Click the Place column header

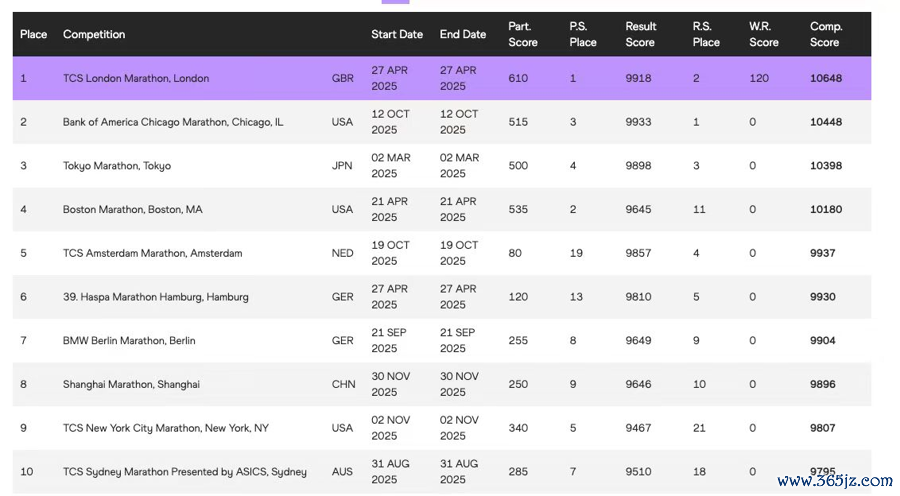point(33,34)
